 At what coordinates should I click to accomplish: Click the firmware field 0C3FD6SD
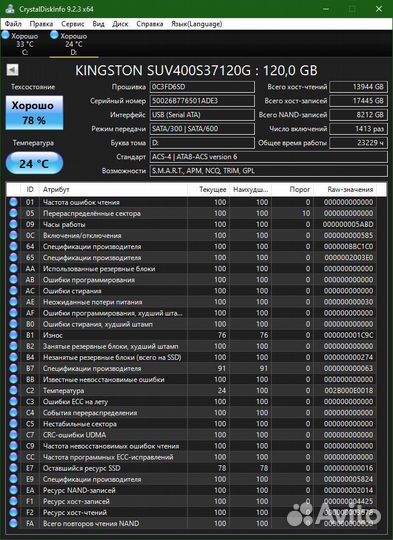point(202,87)
